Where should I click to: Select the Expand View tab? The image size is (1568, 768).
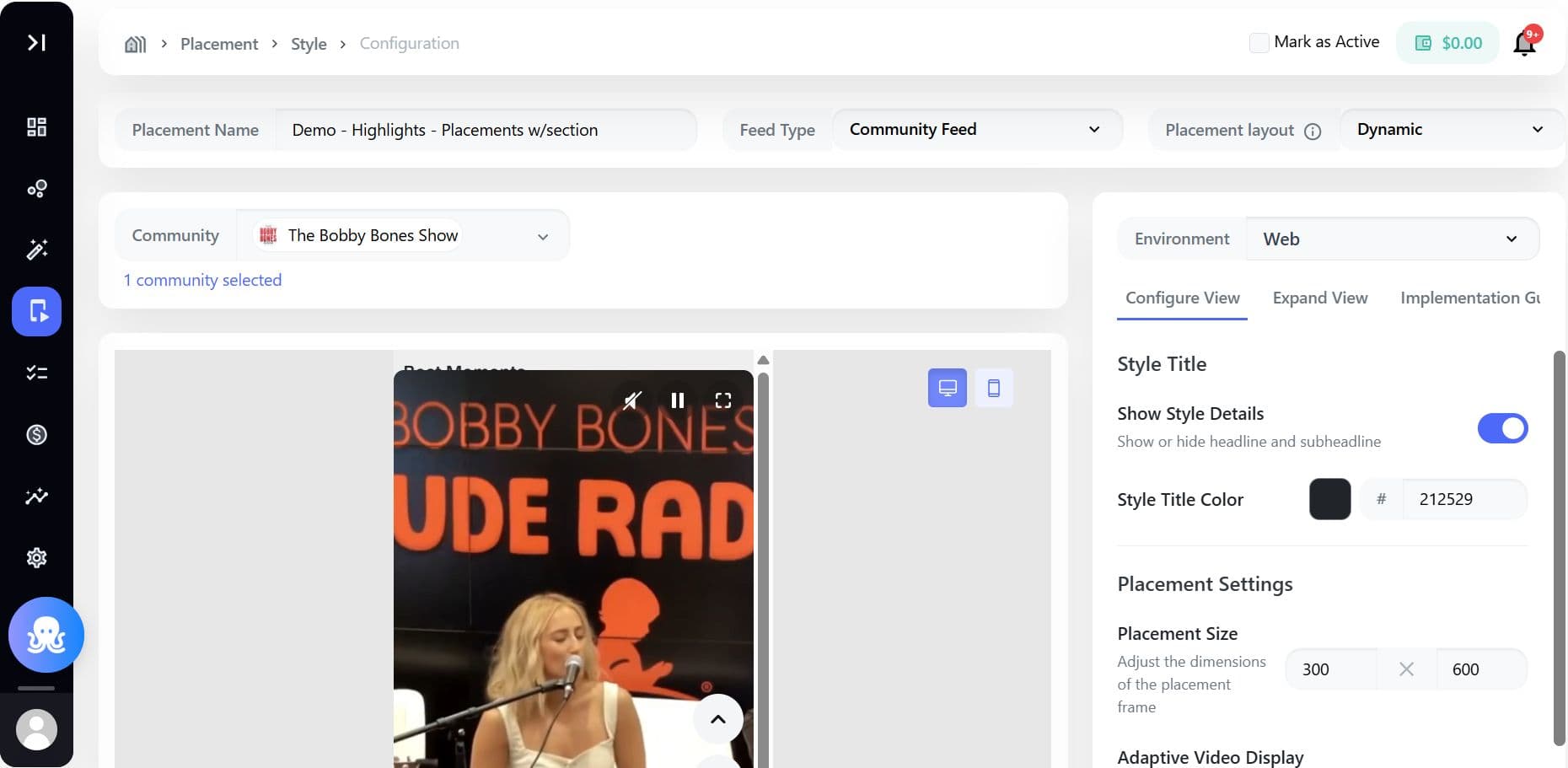(x=1320, y=298)
